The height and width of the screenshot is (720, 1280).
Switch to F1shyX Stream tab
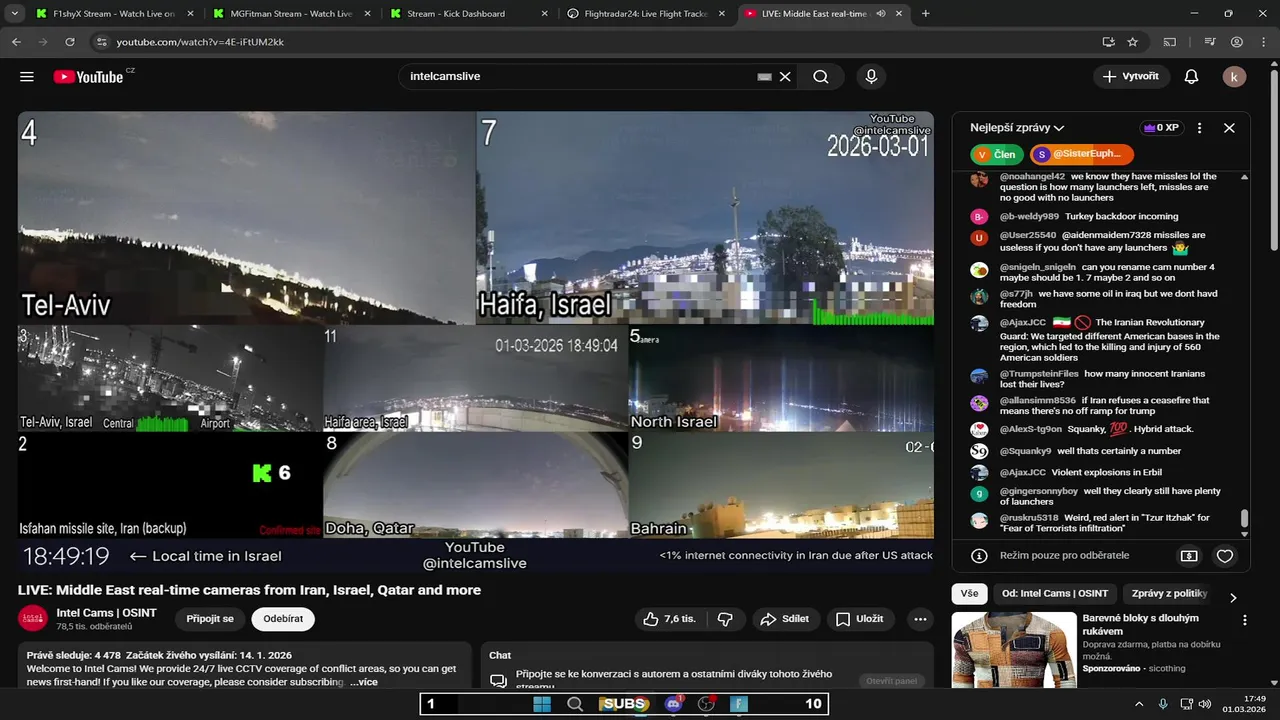coord(112,14)
